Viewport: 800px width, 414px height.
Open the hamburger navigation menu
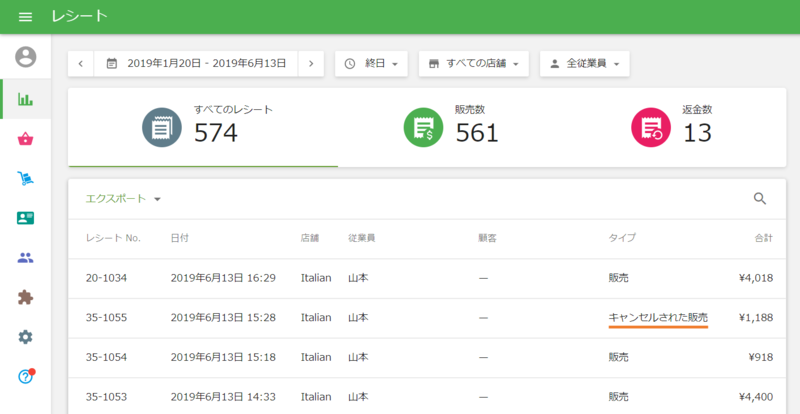tap(25, 17)
